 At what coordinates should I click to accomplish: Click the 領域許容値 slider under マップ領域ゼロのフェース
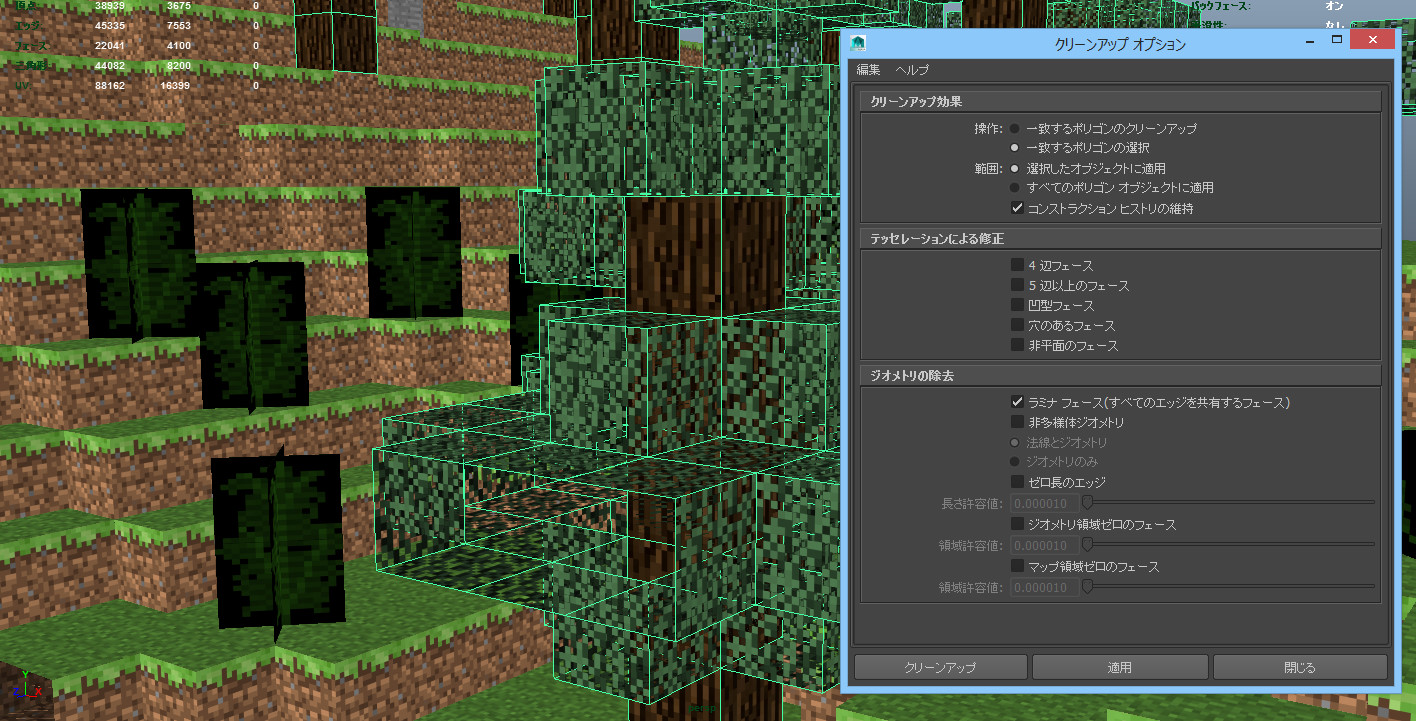point(1229,587)
